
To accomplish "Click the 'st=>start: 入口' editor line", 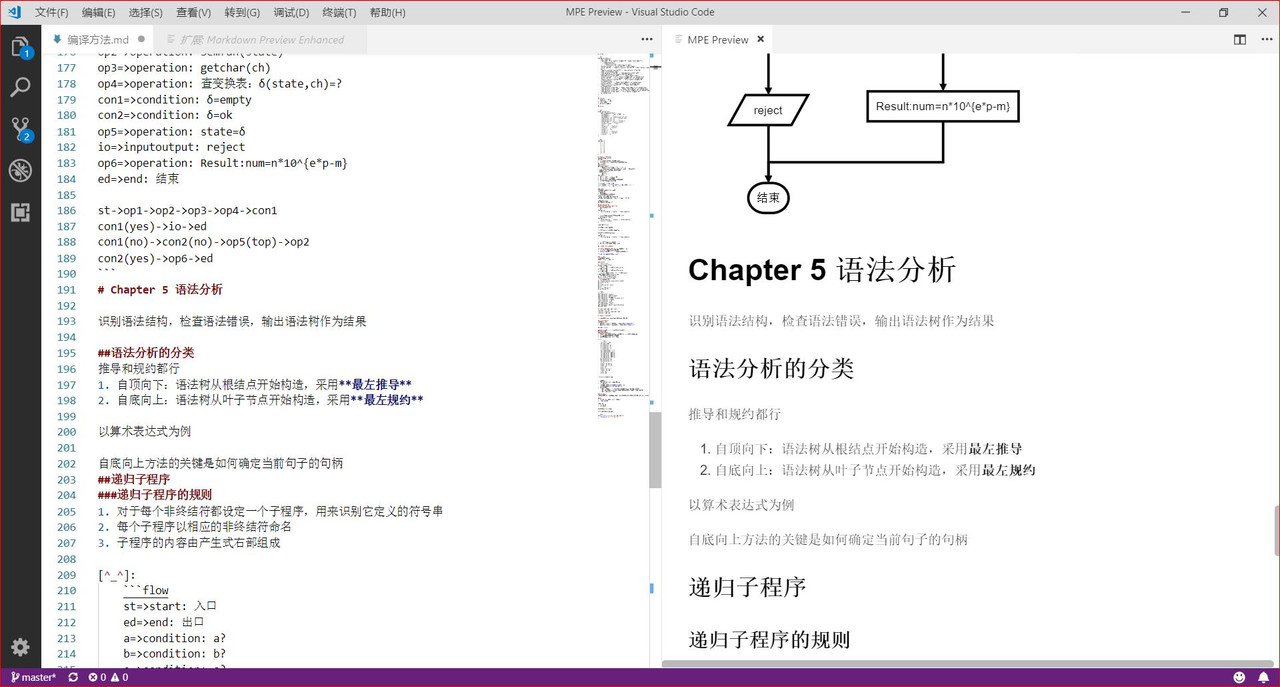I will point(170,606).
